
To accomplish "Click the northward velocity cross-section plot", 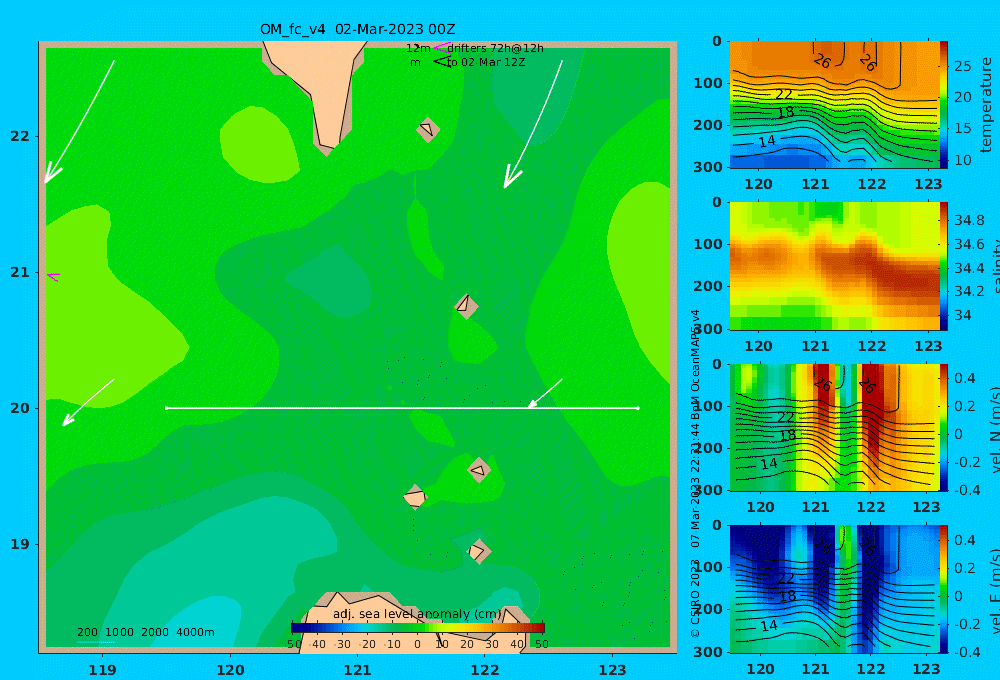I will (835, 428).
